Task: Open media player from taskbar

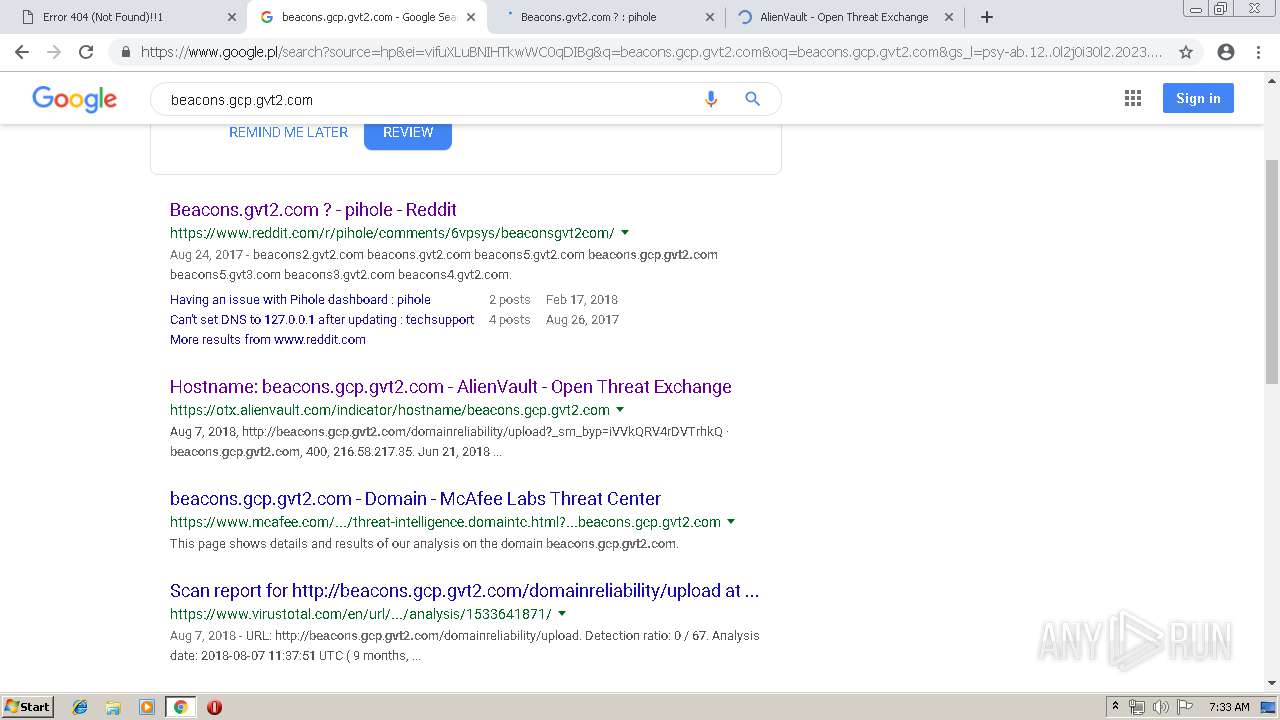Action: click(x=147, y=707)
